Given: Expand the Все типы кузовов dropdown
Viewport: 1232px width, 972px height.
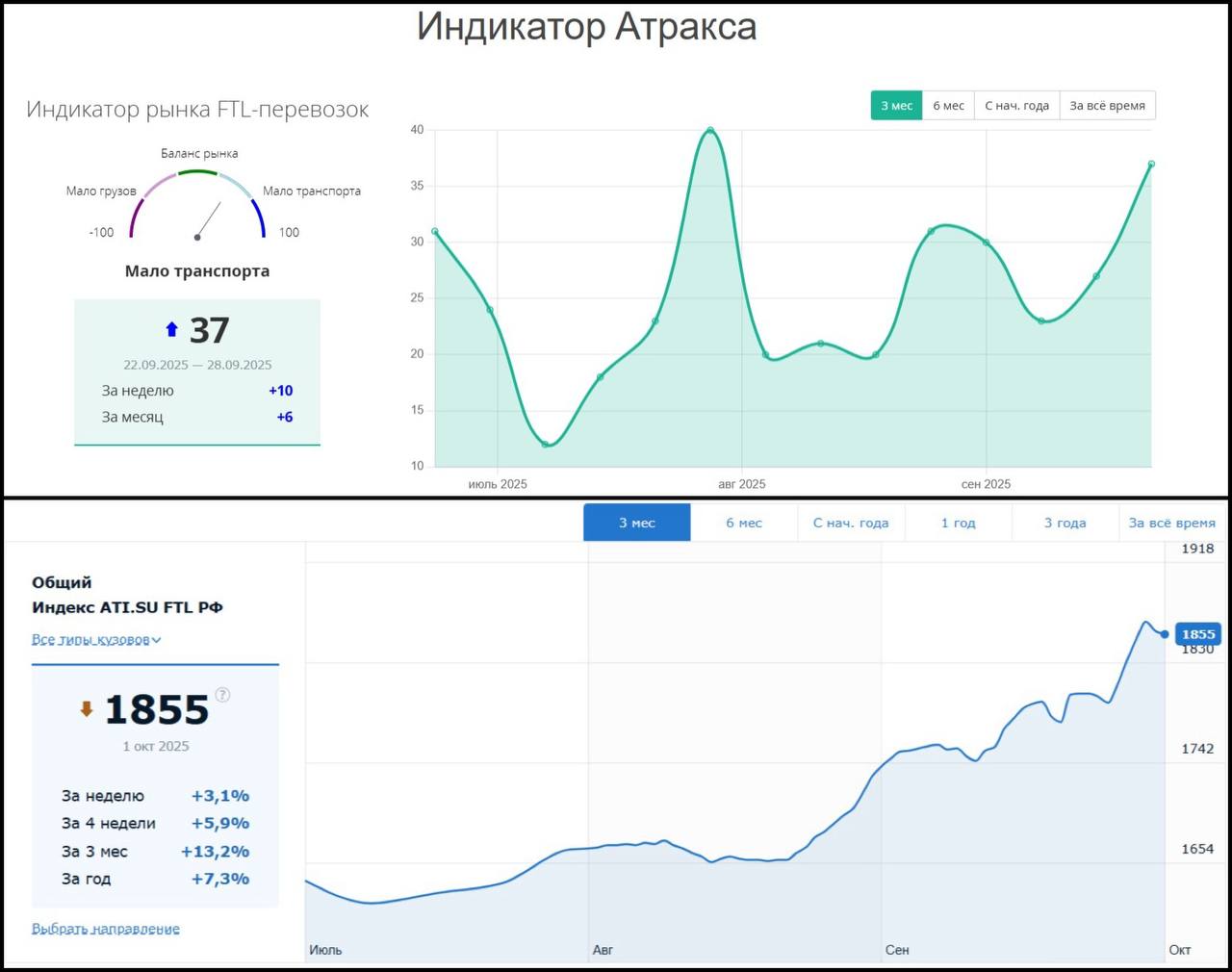Looking at the screenshot, I should pyautogui.click(x=96, y=639).
